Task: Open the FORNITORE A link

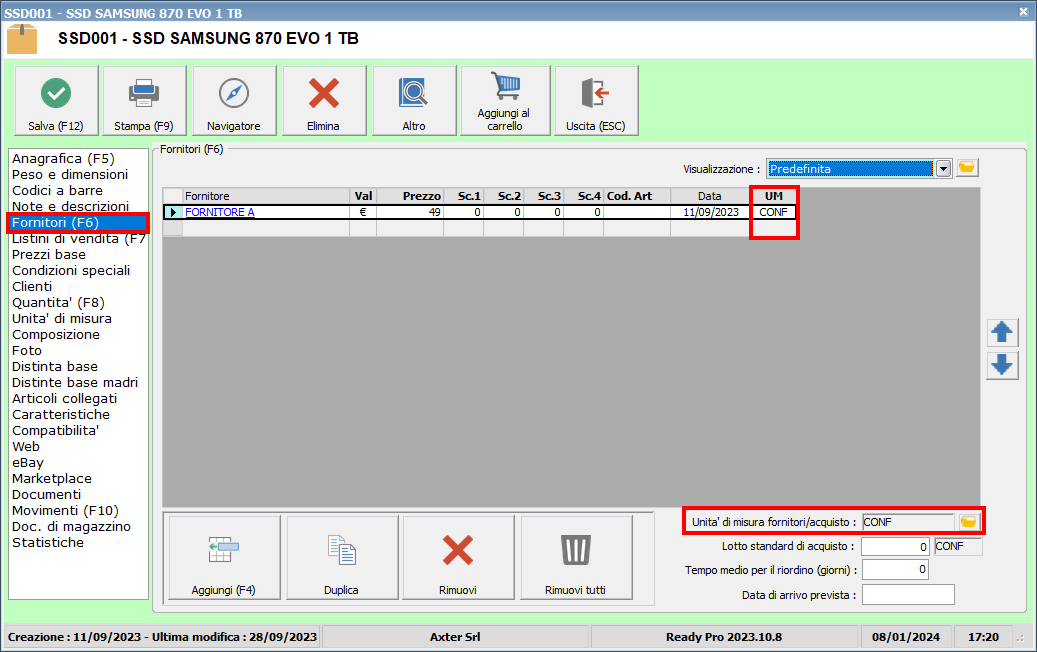Action: 220,212
